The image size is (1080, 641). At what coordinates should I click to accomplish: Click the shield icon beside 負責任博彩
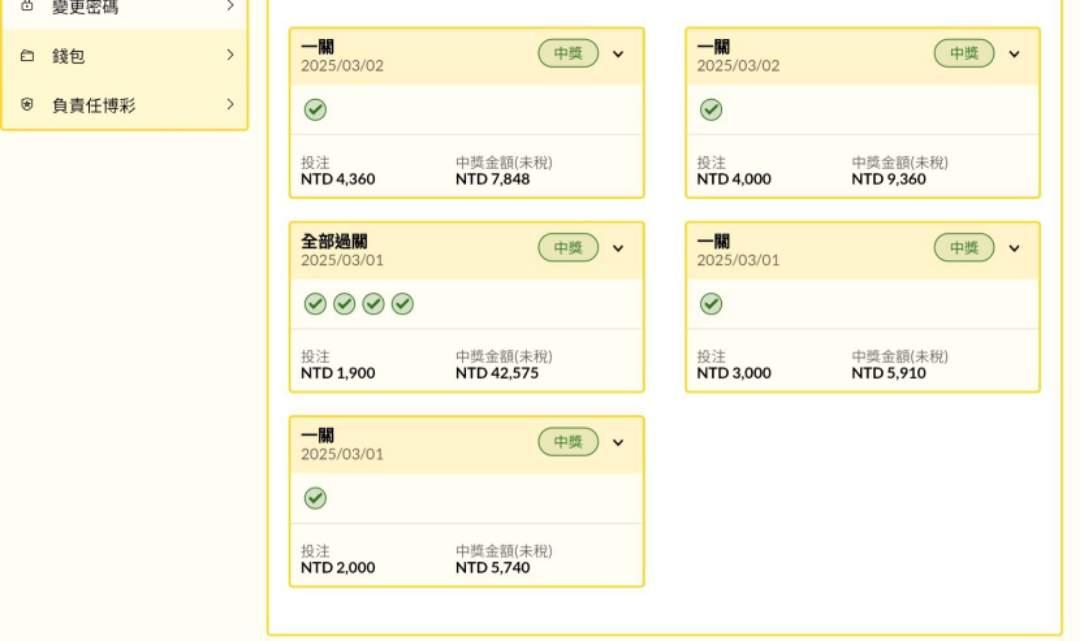[x=27, y=104]
